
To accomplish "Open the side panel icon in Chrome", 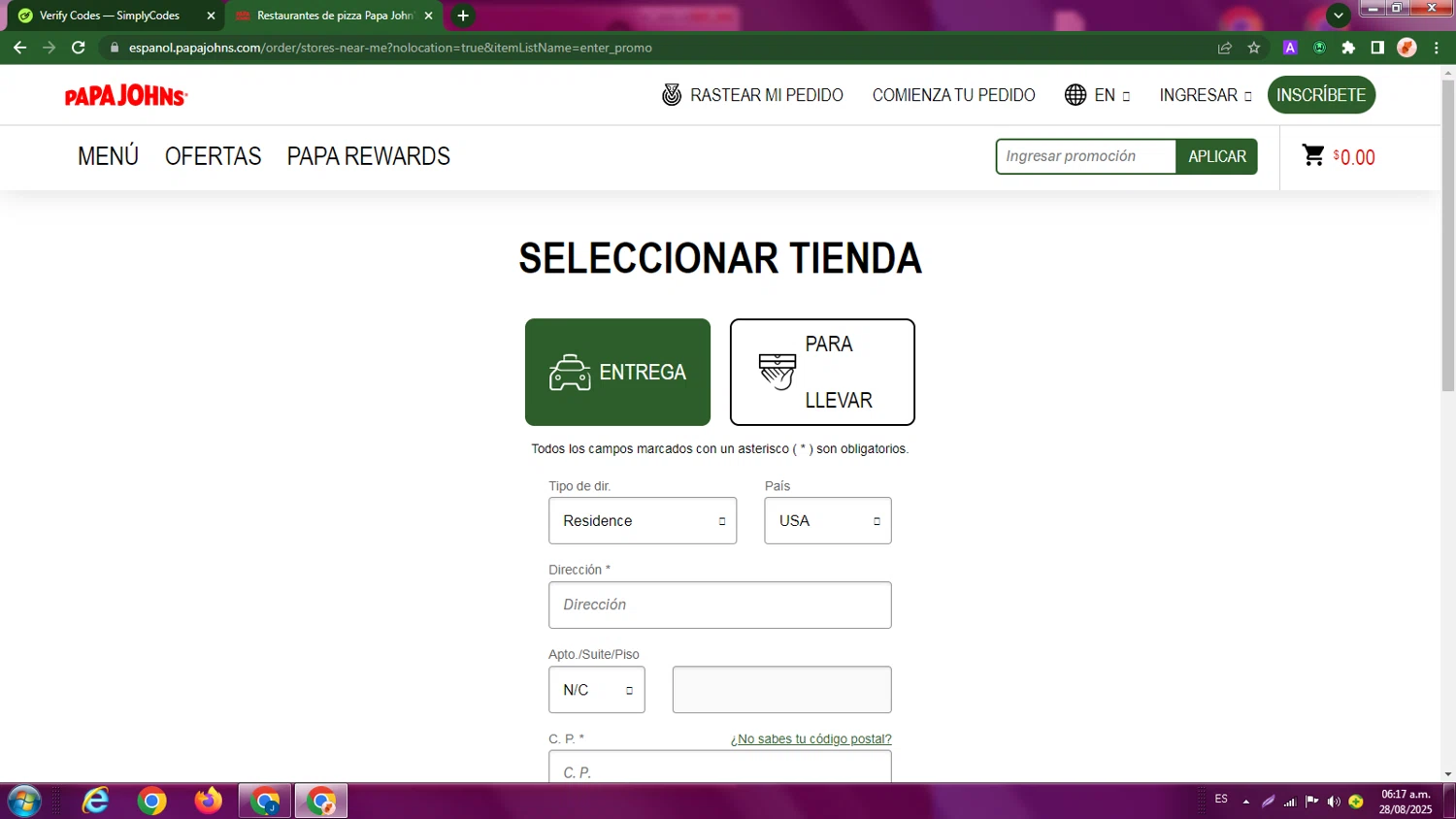I will (1377, 48).
